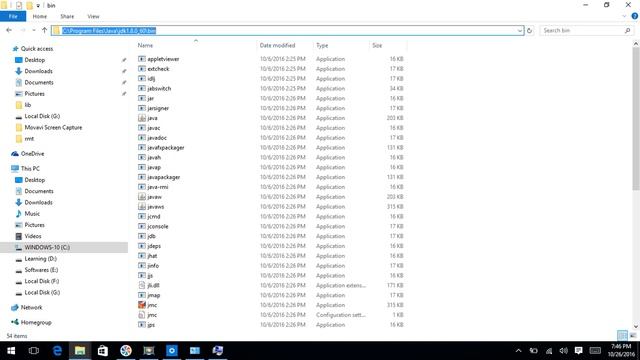Viewport: 640px width, 360px height.
Task: Open the Windows Start menu
Action: coord(11,351)
